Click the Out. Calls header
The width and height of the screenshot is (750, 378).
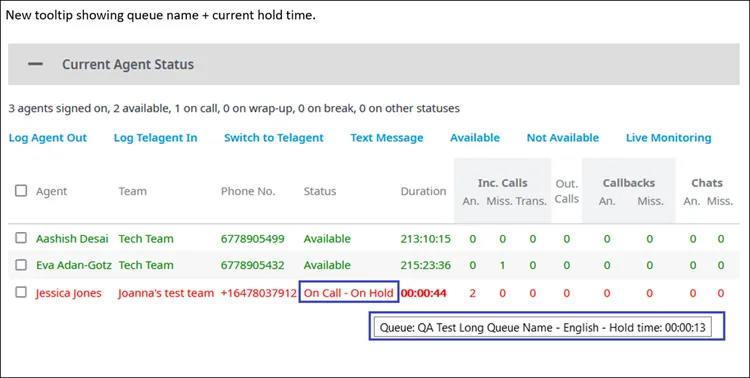(567, 191)
